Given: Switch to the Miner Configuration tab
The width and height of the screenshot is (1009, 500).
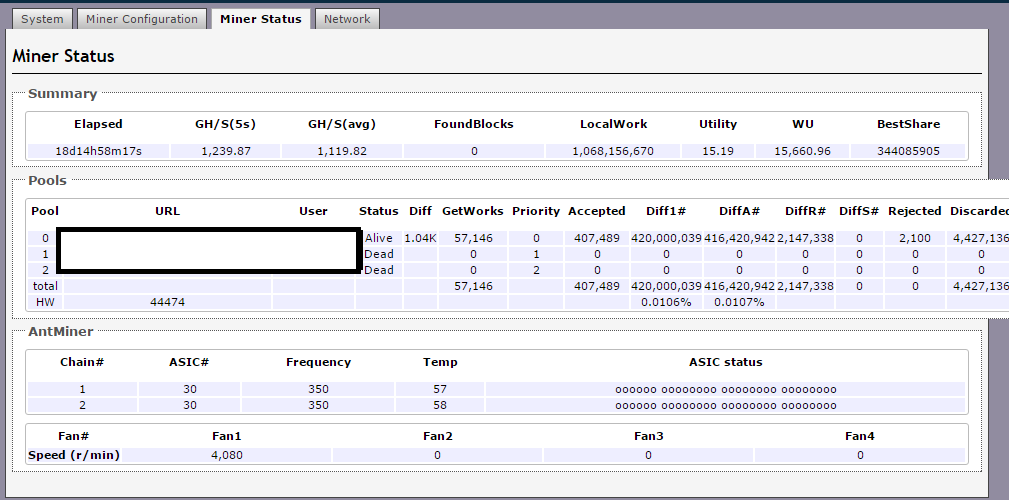Looking at the screenshot, I should click(142, 19).
